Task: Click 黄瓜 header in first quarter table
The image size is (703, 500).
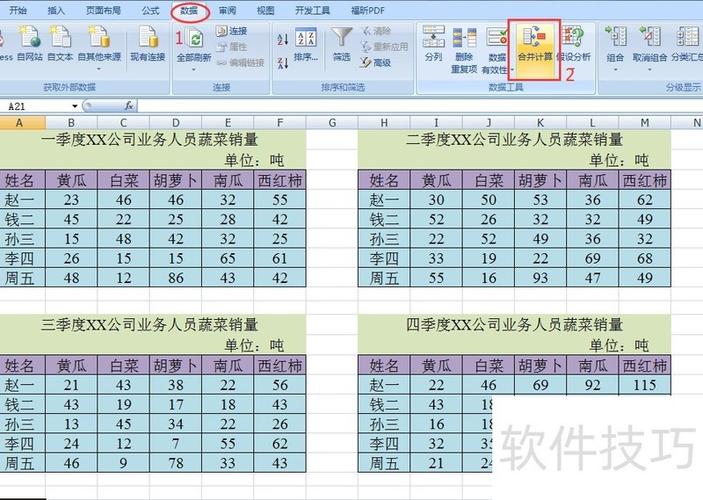Action: (71, 180)
